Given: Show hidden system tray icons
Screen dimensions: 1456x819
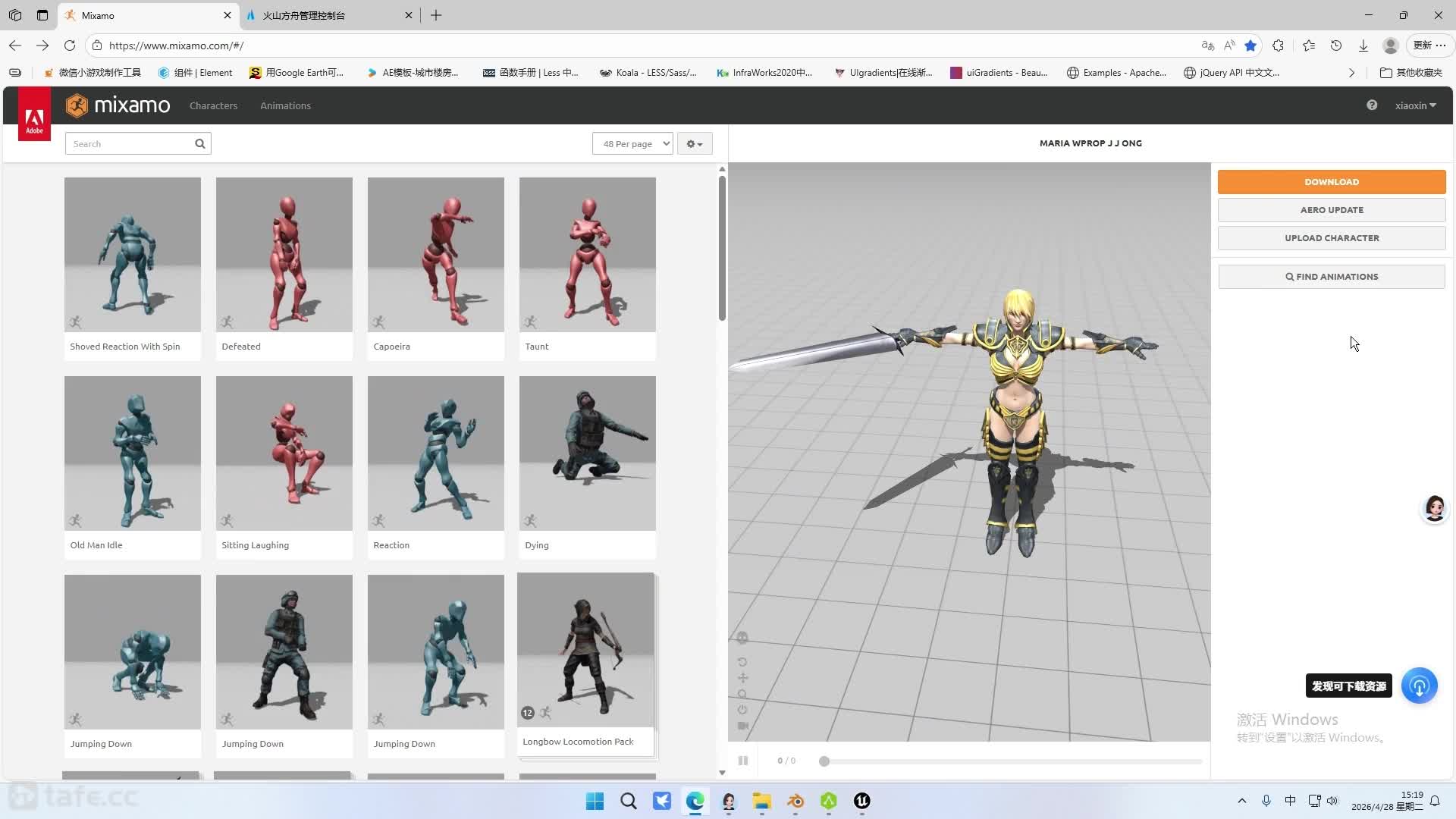Looking at the screenshot, I should coord(1241,801).
